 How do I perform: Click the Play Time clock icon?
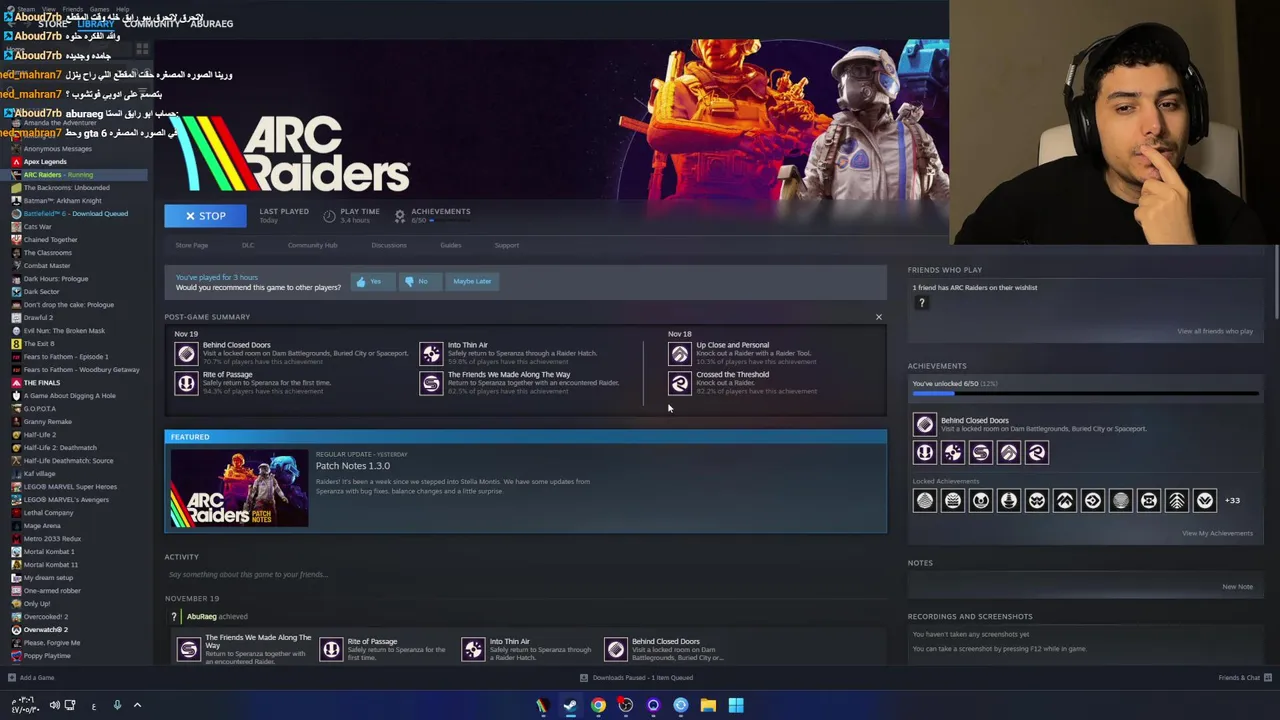pyautogui.click(x=329, y=215)
